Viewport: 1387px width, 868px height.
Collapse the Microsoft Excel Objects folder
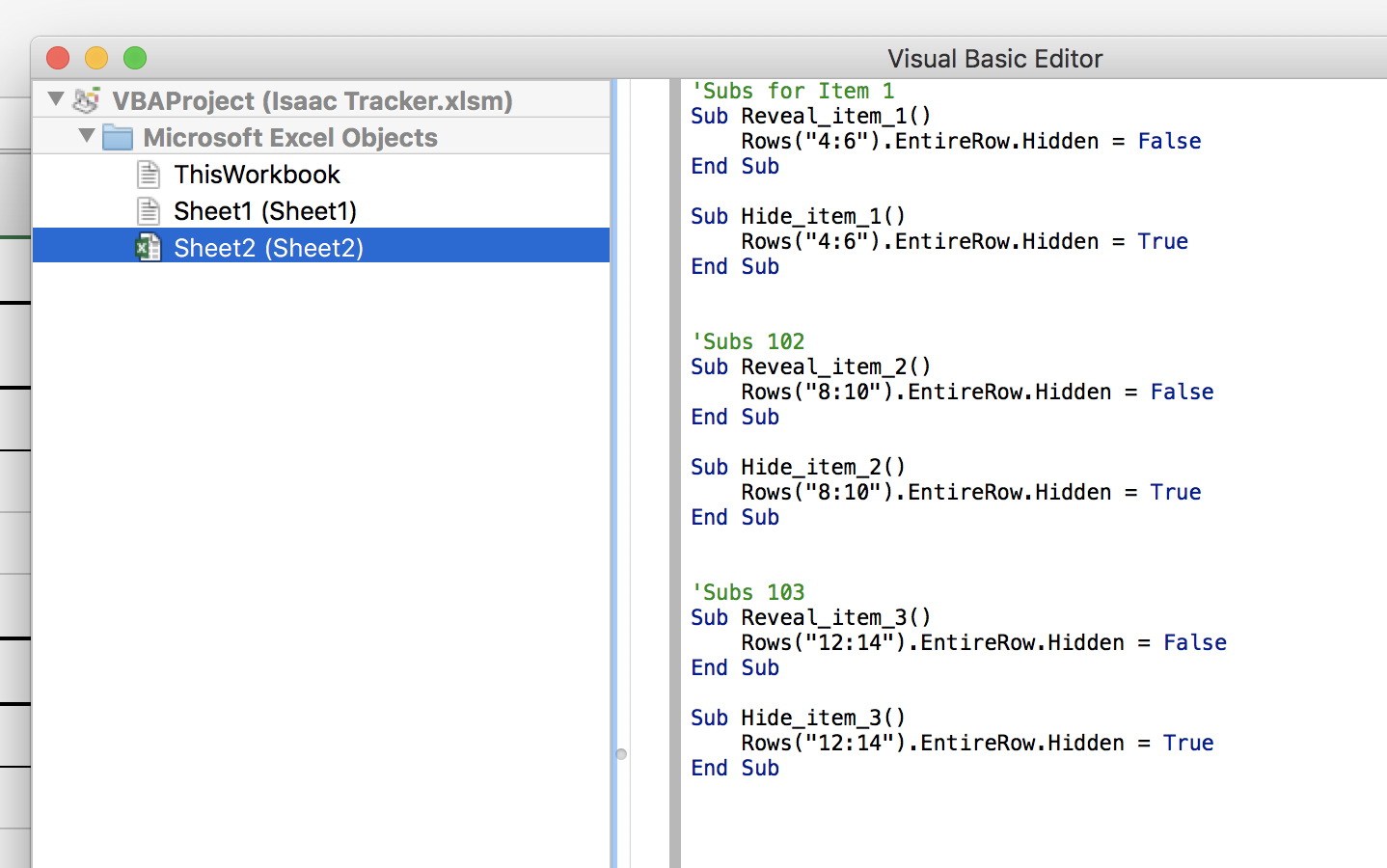click(x=87, y=135)
